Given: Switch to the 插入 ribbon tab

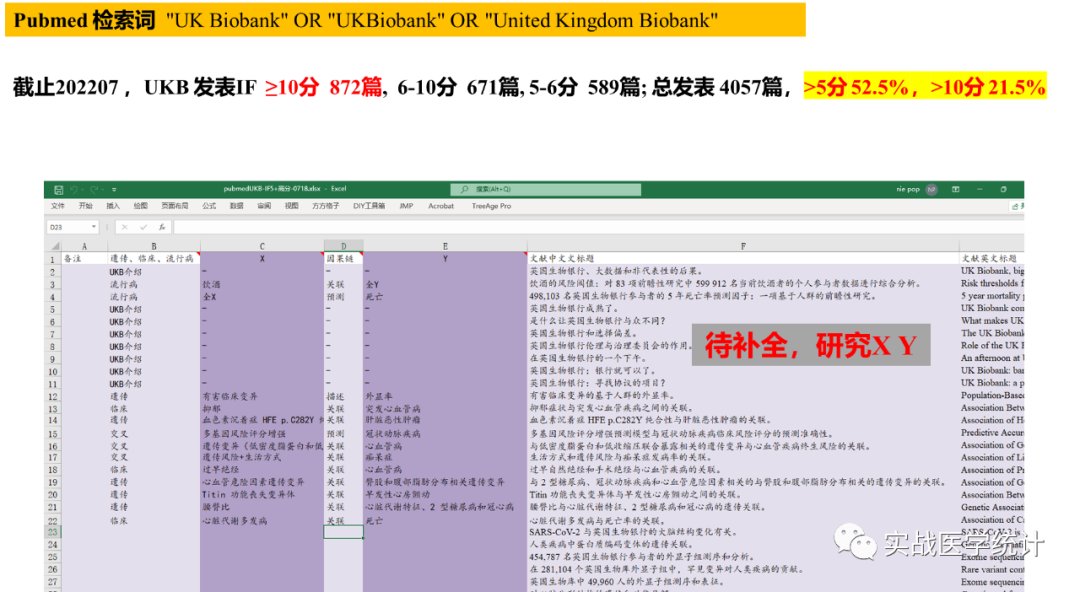Looking at the screenshot, I should 113,206.
